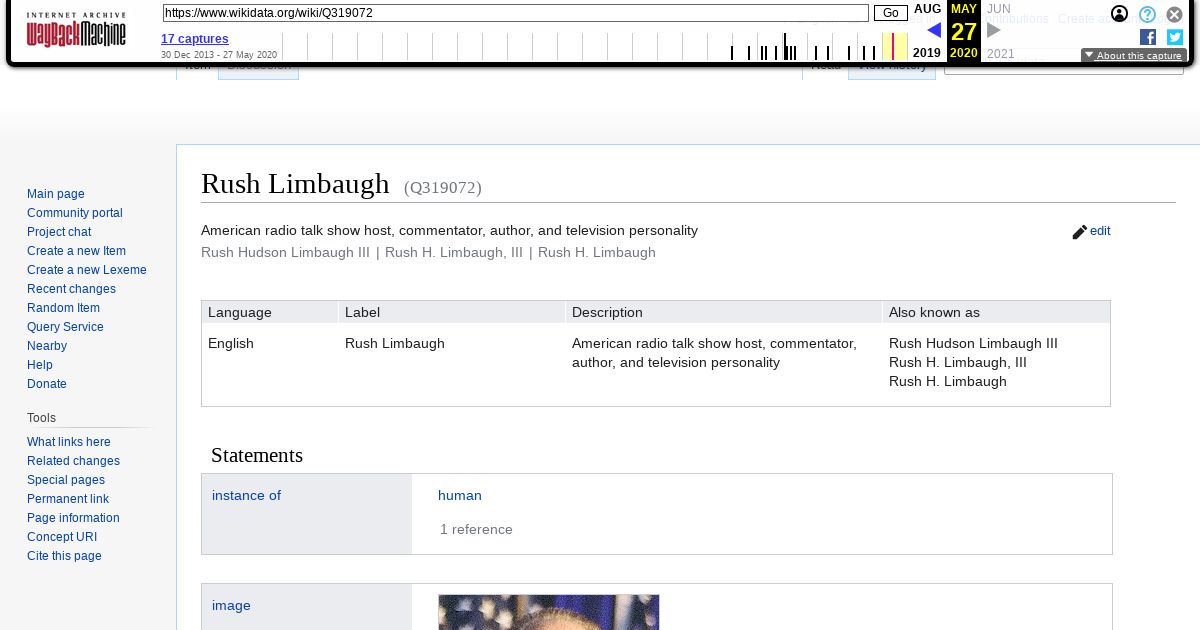Viewport: 1200px width, 630px height.
Task: Open Concept URI link
Action: pos(62,537)
